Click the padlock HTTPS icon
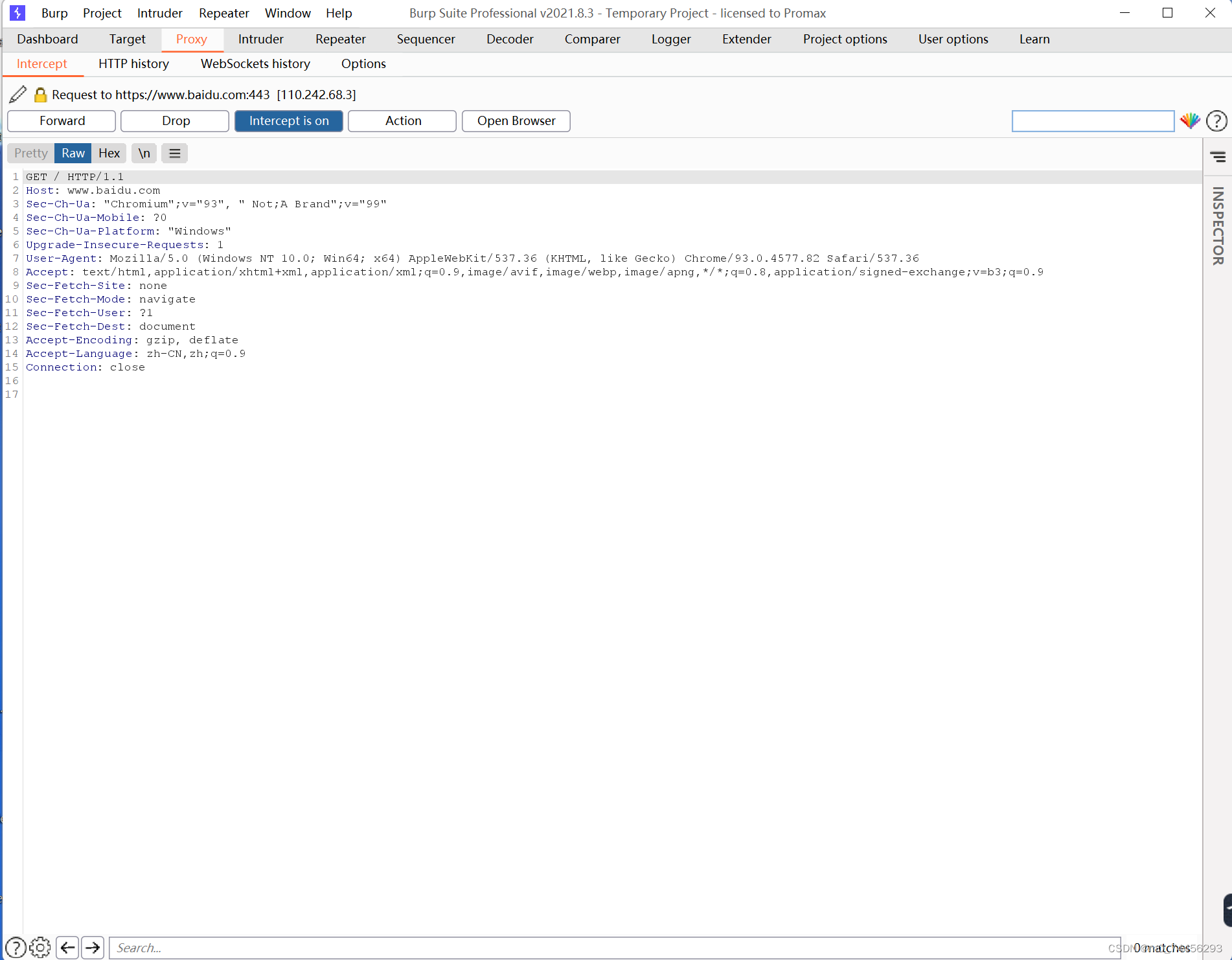 (x=40, y=95)
